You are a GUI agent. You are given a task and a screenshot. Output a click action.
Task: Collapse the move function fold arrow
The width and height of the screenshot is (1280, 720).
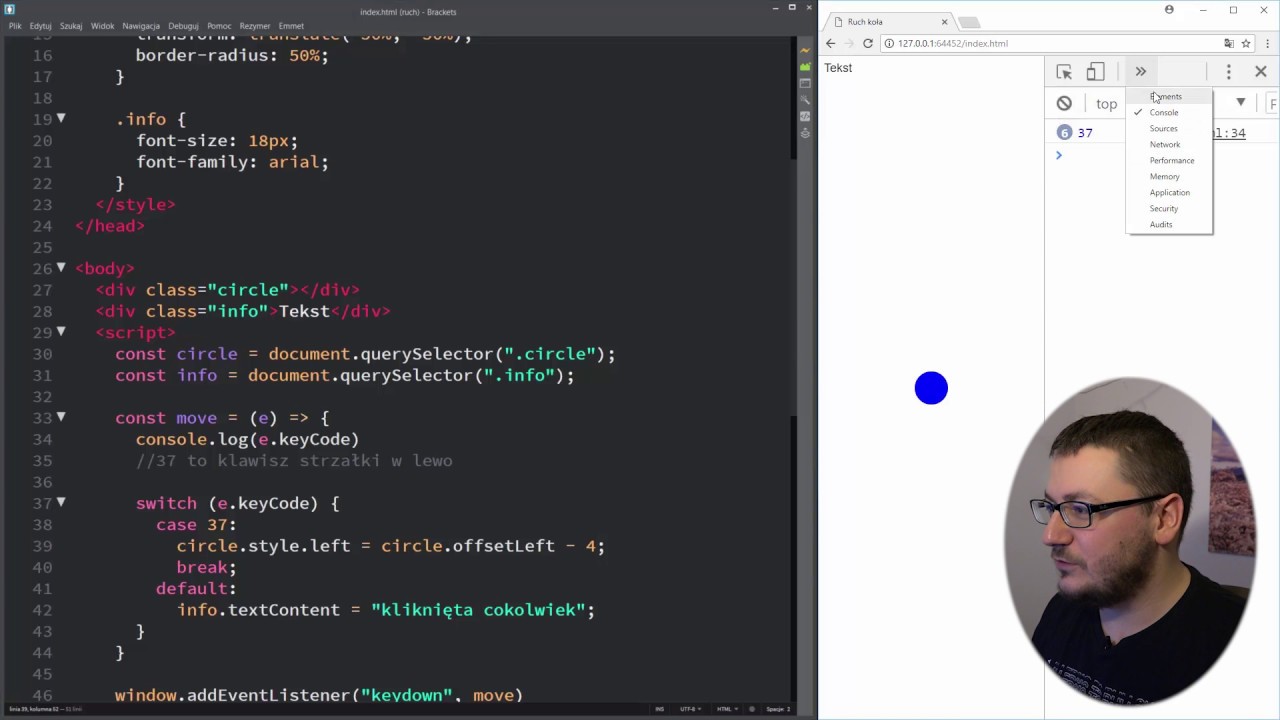pos(61,416)
